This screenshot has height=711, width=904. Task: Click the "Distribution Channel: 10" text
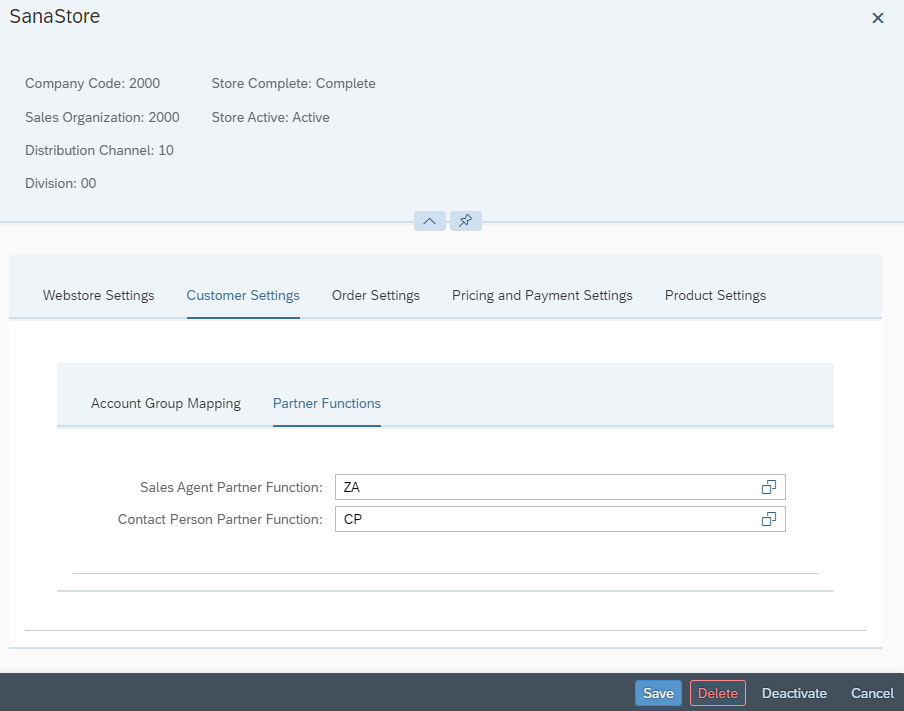pyautogui.click(x=99, y=151)
